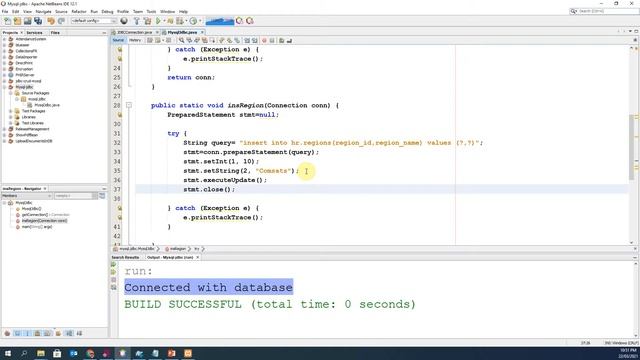Click the Shift Line Left icon
640x360 pixels.
coord(247,40)
